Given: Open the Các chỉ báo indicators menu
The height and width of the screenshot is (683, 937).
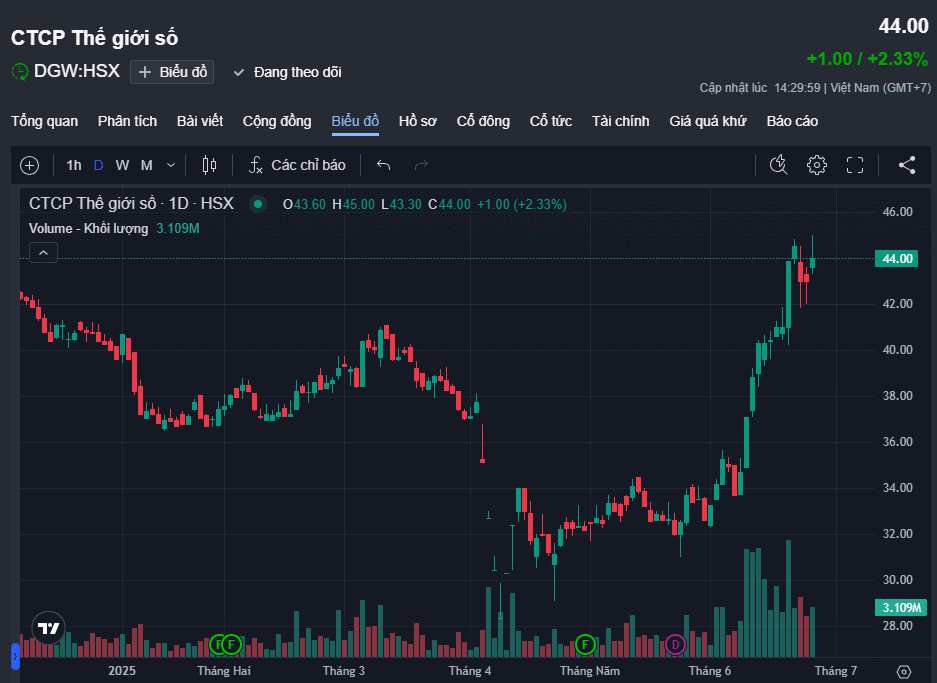Looking at the screenshot, I should [x=297, y=165].
